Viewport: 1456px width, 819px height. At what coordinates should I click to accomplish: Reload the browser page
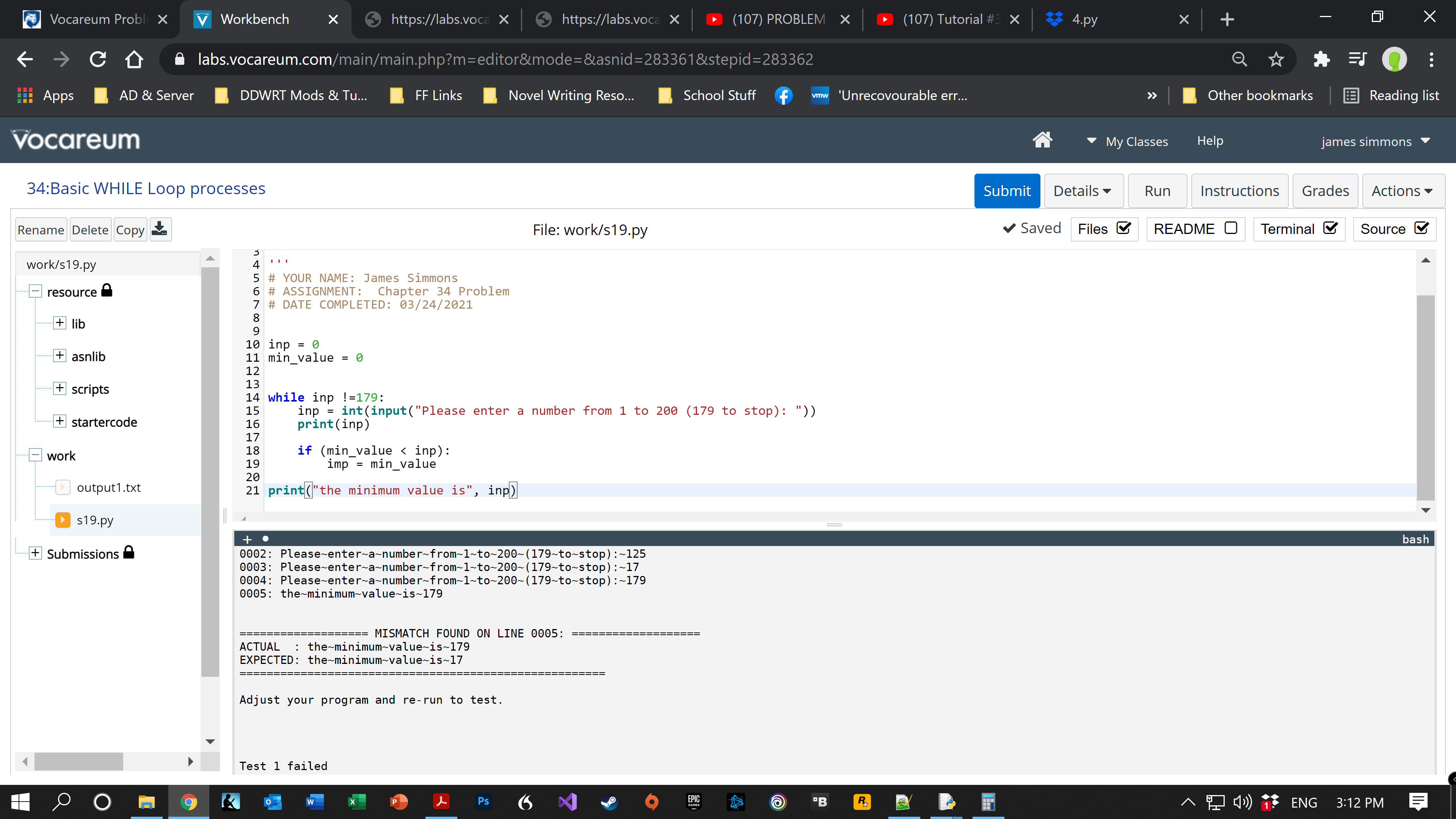click(98, 60)
